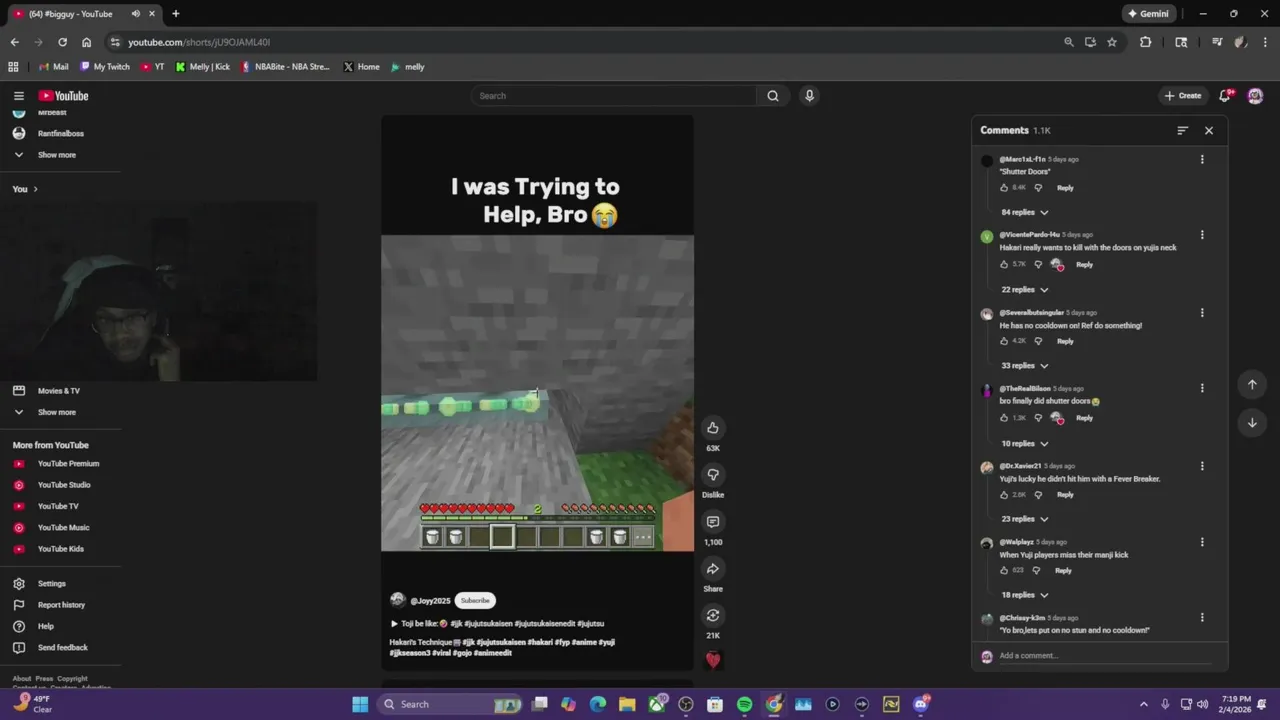The image size is (1280, 720).
Task: Subscribe to @Joyy2025
Action: pos(475,601)
